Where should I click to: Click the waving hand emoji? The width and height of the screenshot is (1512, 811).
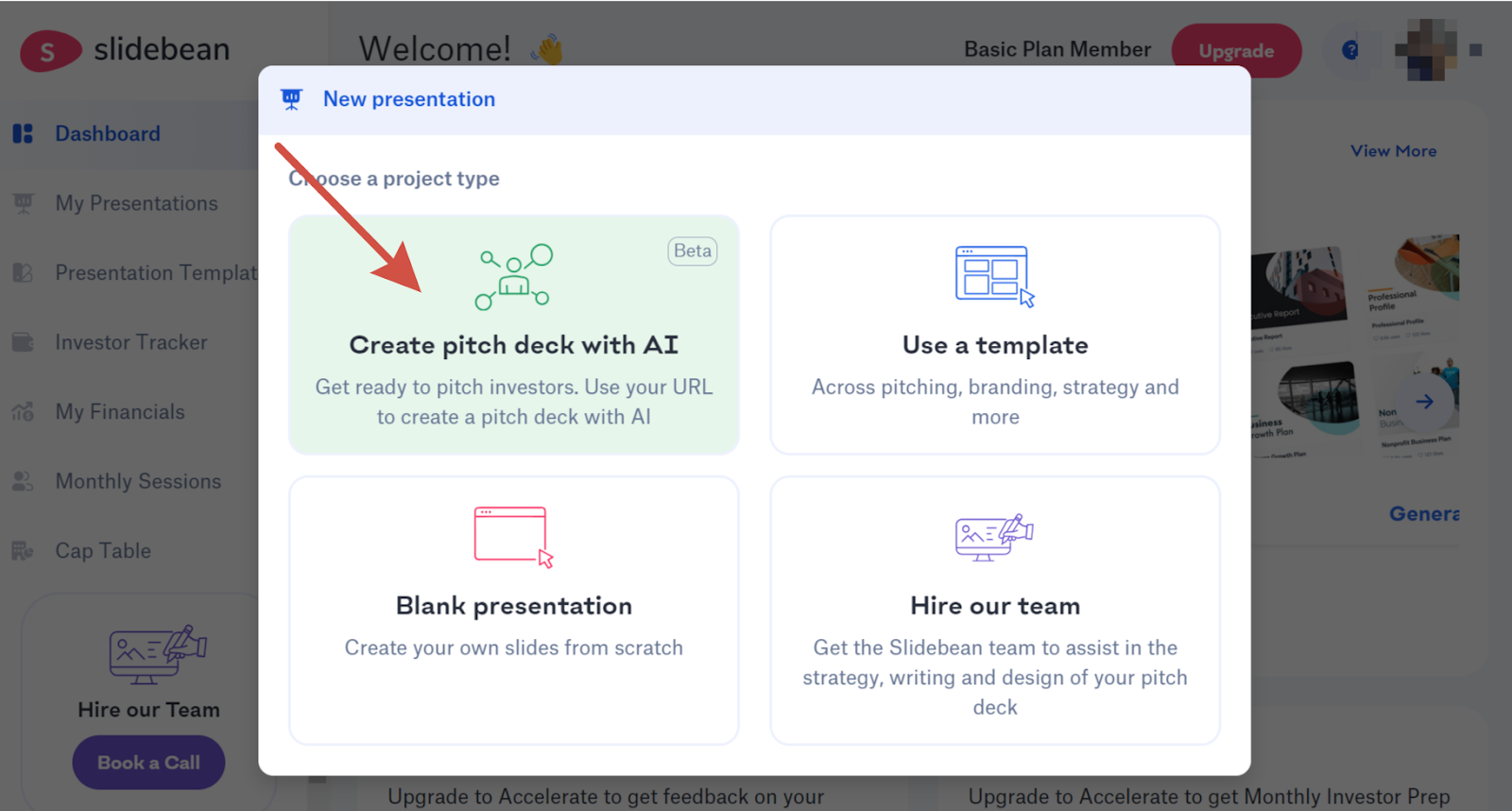[547, 49]
